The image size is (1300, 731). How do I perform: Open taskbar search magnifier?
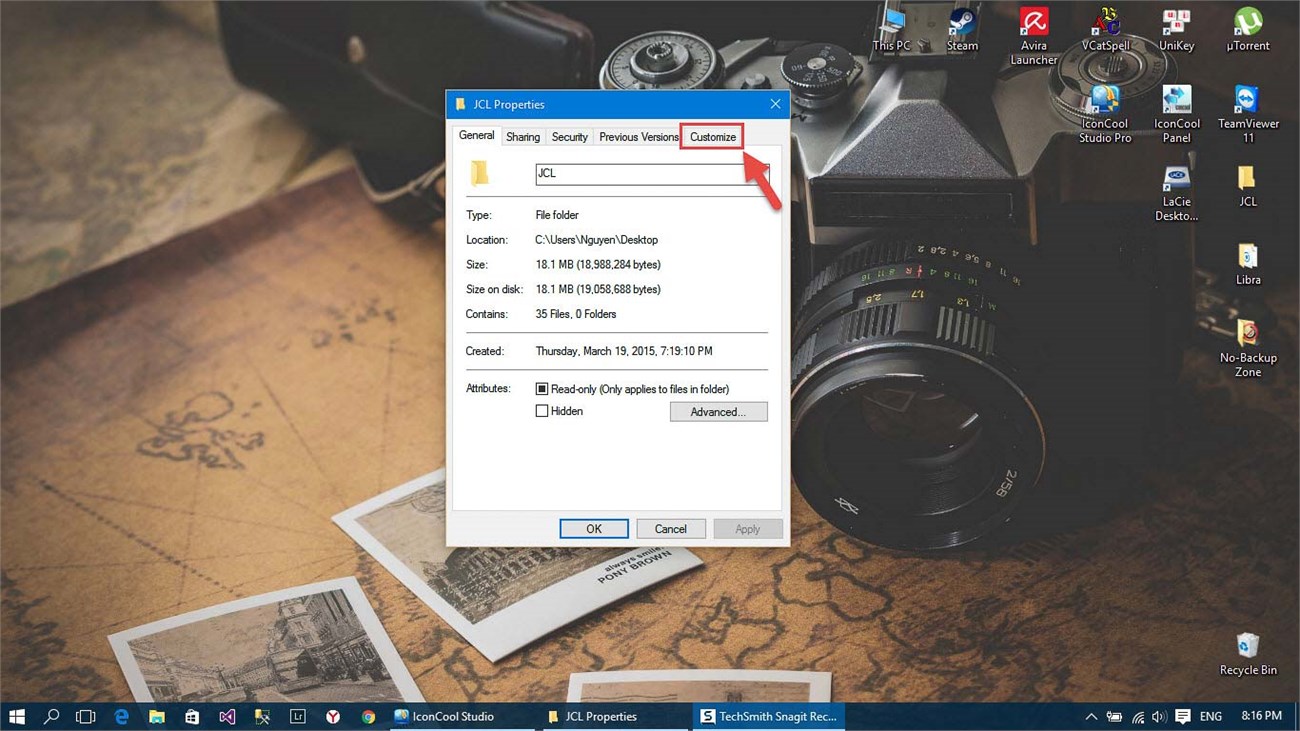(51, 716)
